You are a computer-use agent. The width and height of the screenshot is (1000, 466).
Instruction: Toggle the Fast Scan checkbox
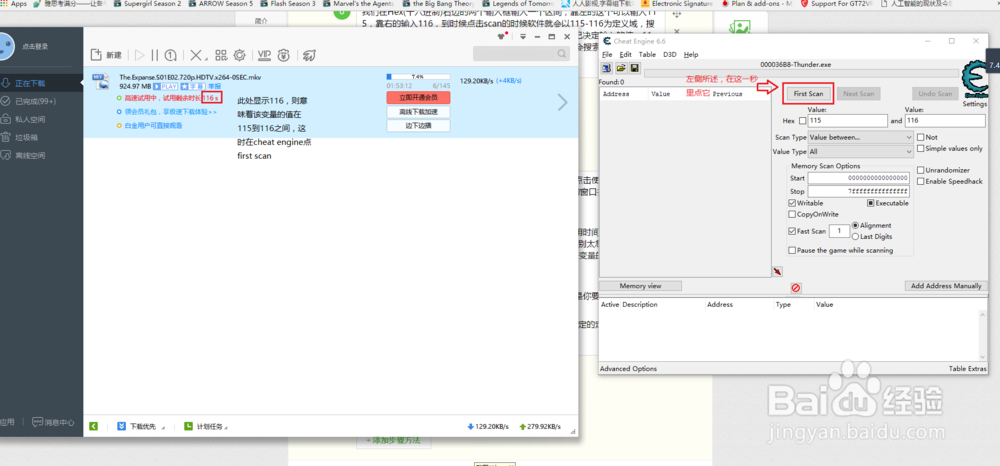(793, 231)
